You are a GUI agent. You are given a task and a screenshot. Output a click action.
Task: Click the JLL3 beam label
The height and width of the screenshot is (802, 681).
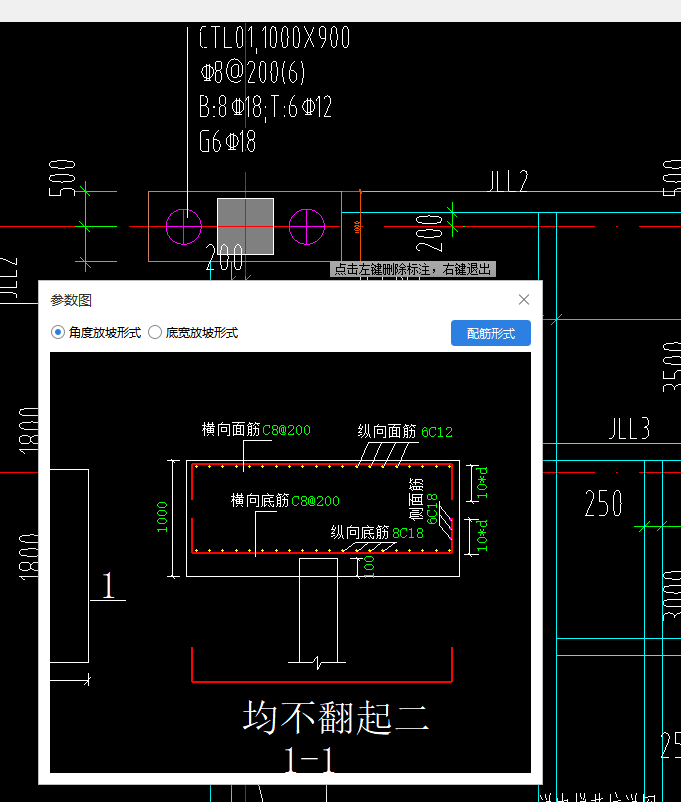tap(629, 429)
